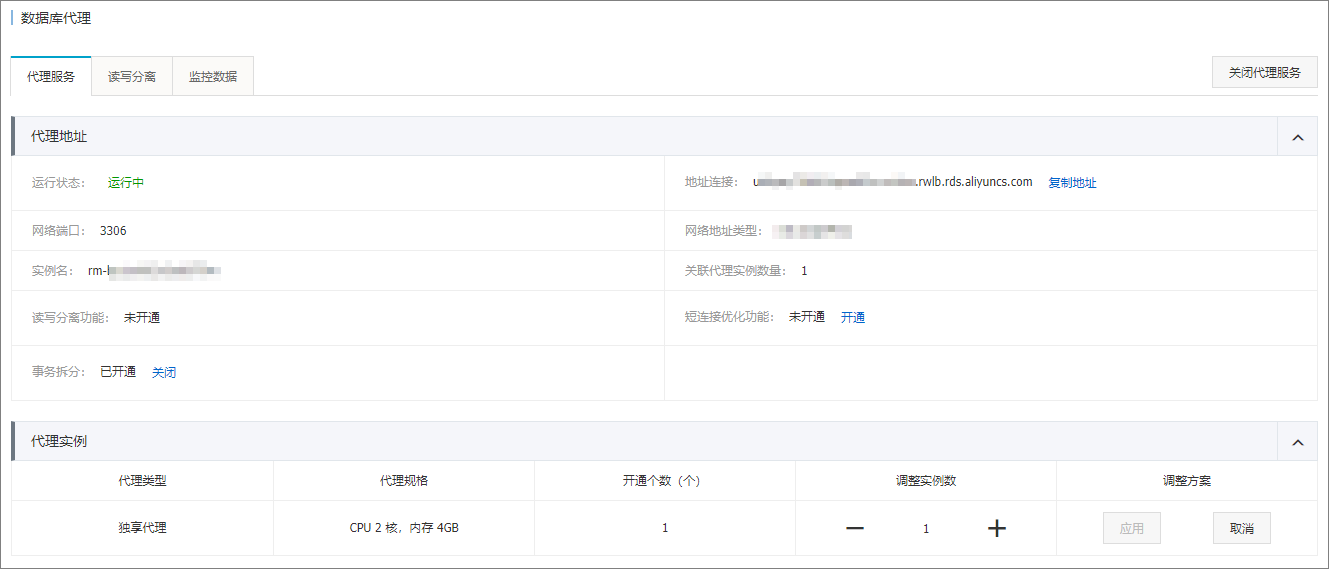This screenshot has height=569, width=1329.
Task: Click the 数据库代理 page title
Action: tap(56, 18)
